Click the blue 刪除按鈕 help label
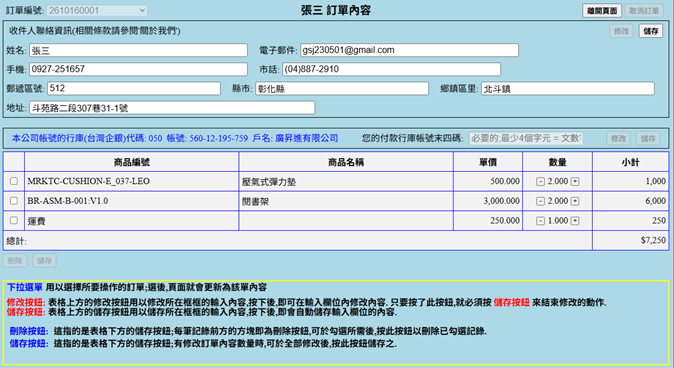This screenshot has width=674, height=368. (28, 331)
